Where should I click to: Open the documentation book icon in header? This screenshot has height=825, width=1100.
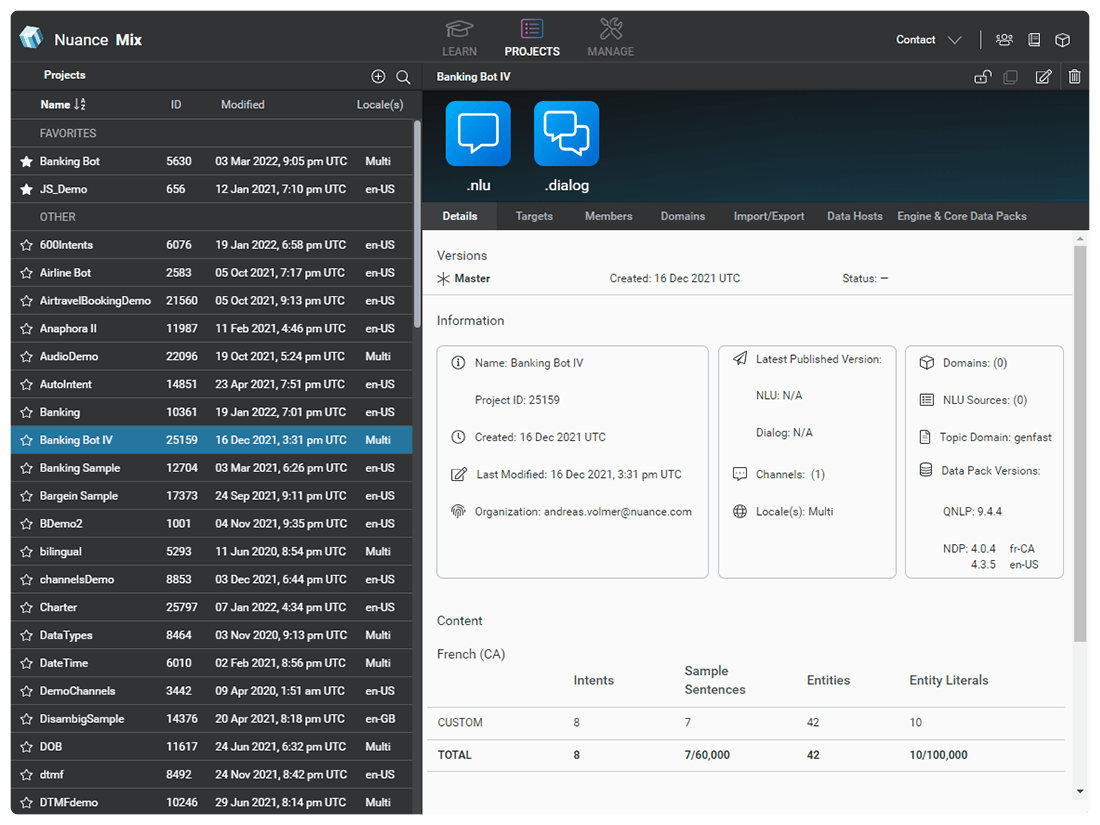click(x=1034, y=40)
